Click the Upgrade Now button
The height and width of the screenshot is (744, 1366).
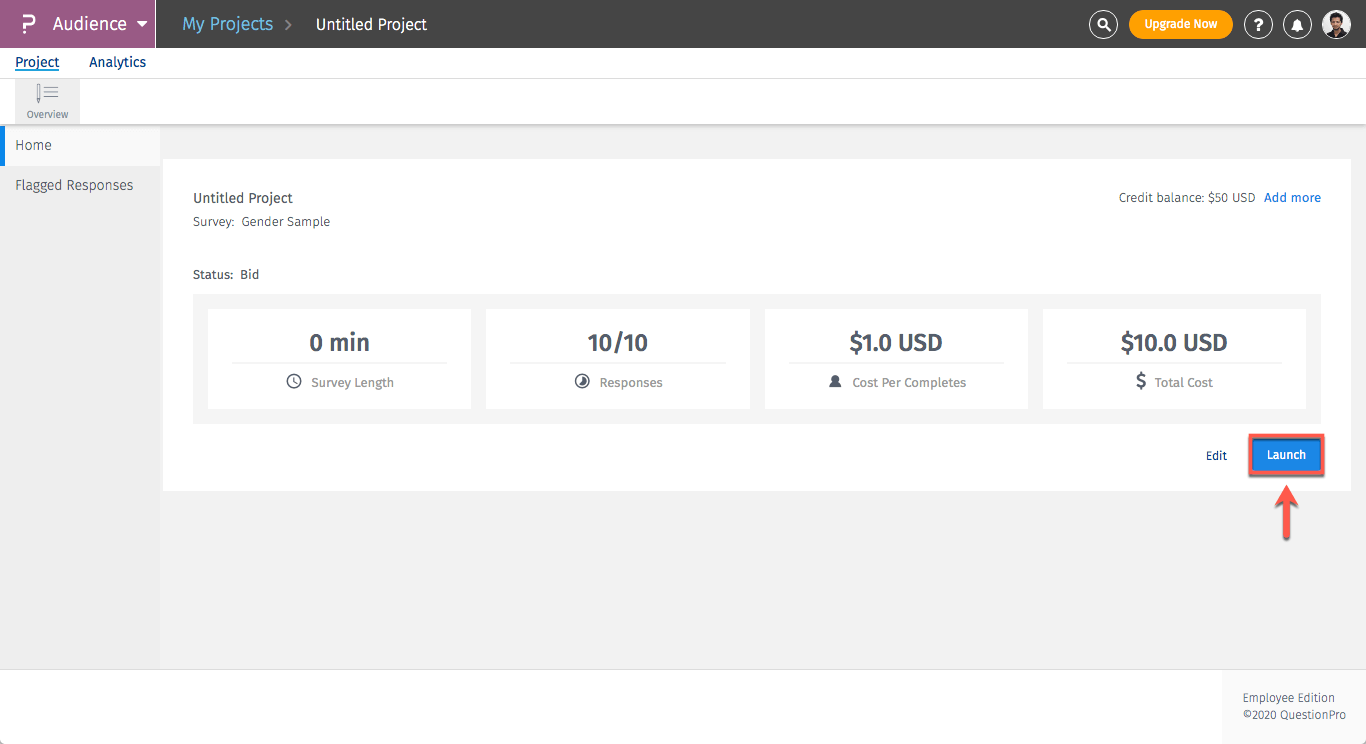(1180, 24)
